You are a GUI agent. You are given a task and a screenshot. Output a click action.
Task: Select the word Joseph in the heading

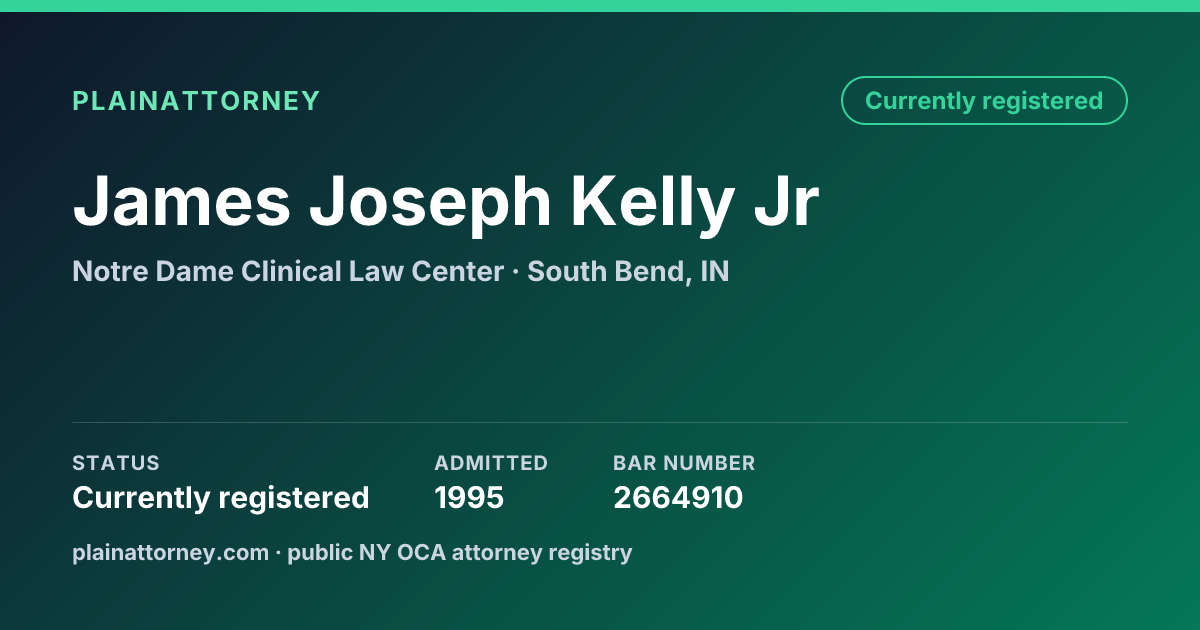tap(430, 205)
